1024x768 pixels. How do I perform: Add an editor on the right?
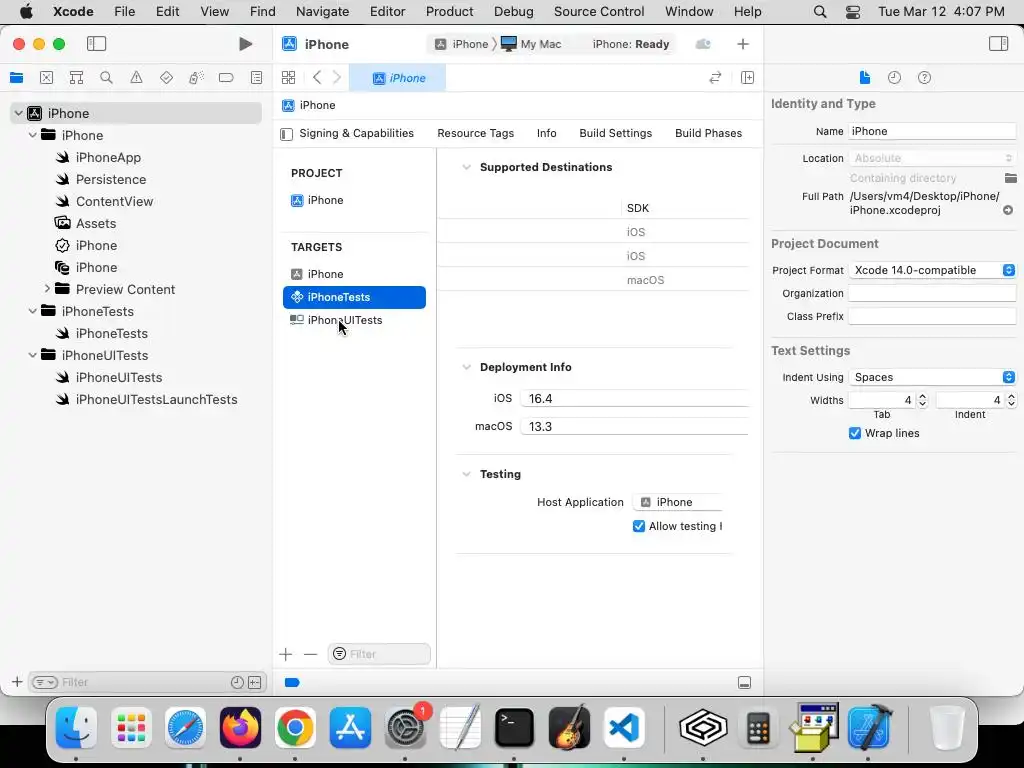click(747, 78)
